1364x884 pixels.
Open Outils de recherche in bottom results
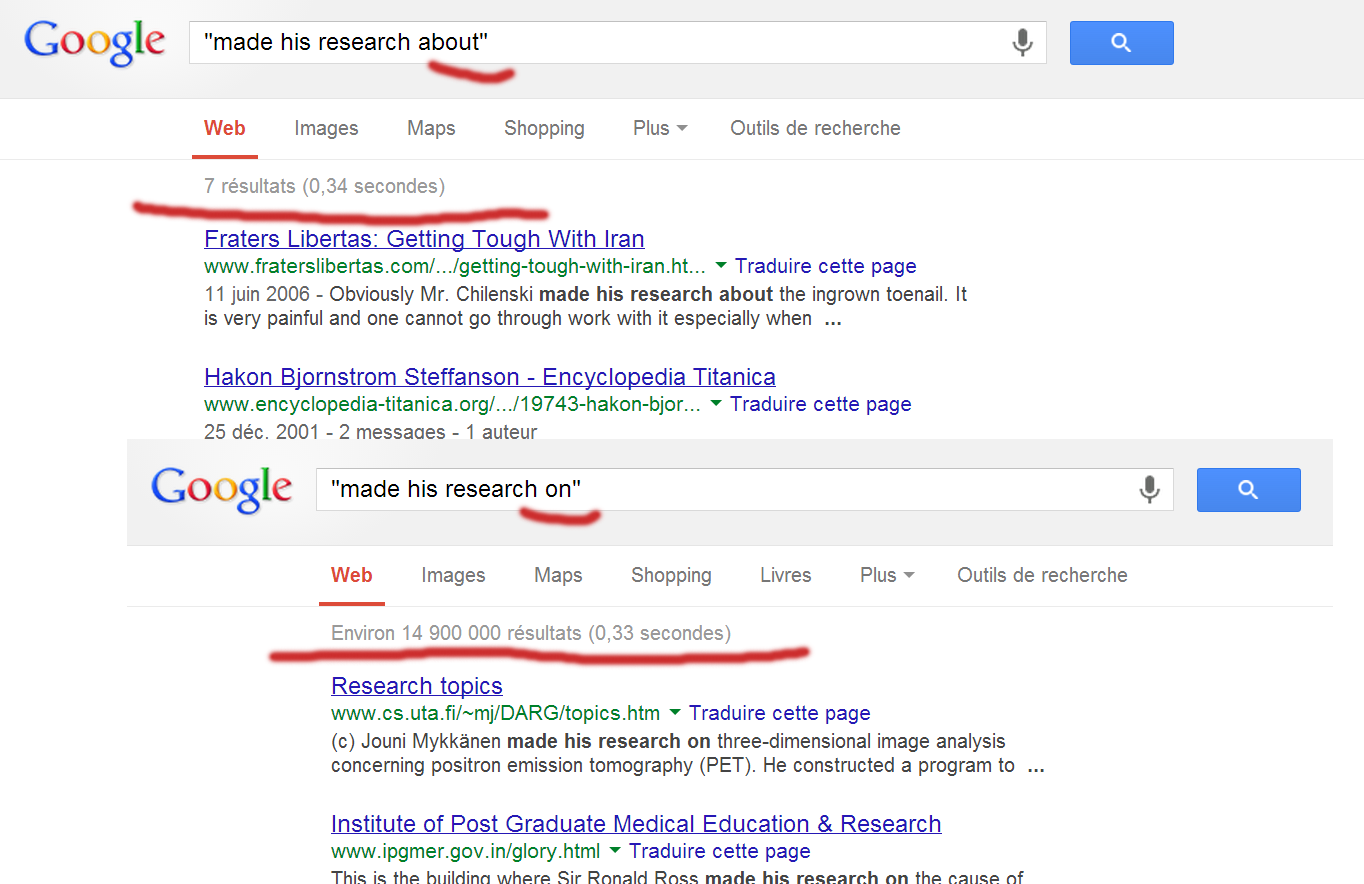[1042, 576]
